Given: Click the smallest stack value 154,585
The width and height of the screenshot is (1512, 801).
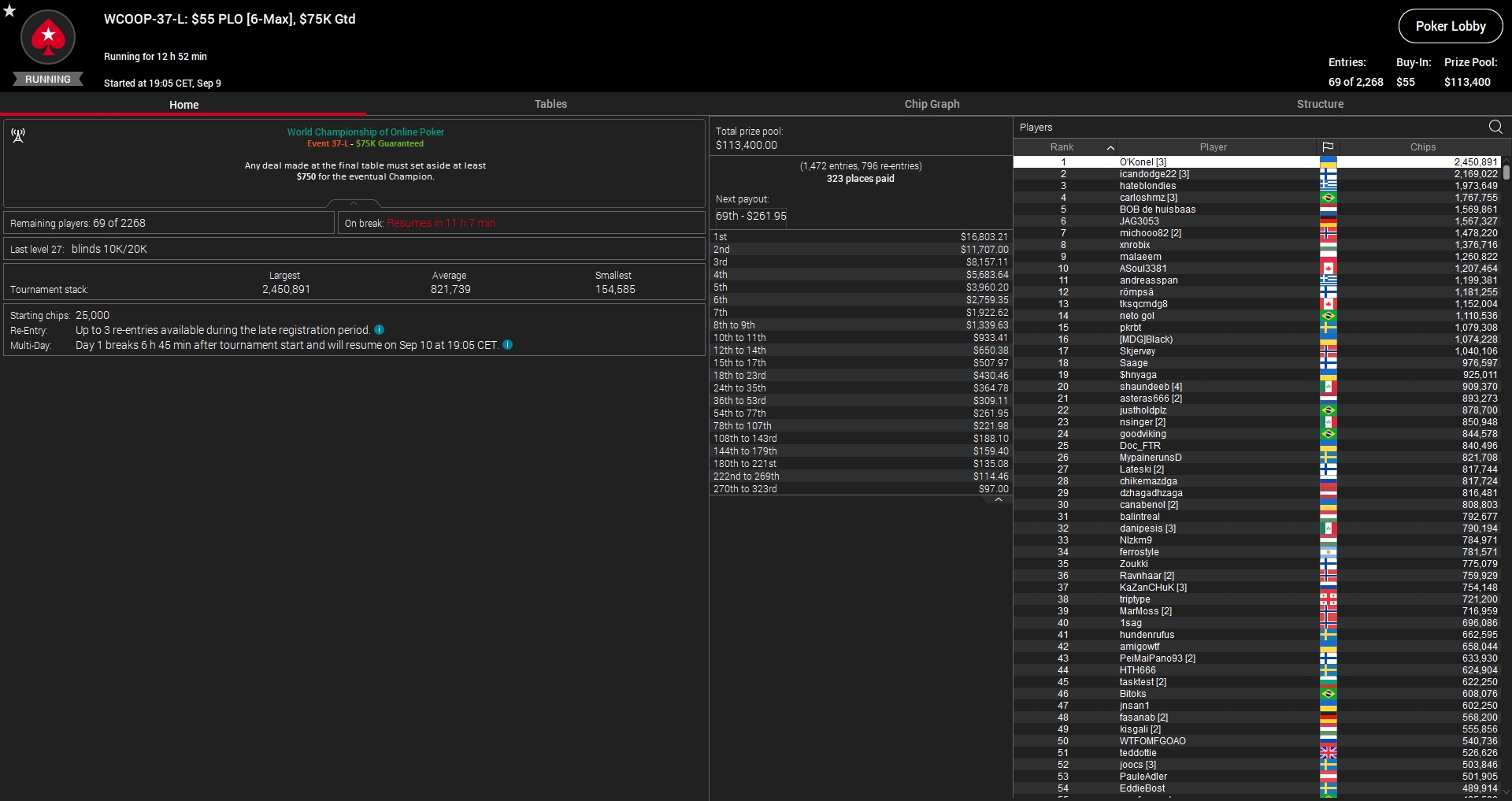Looking at the screenshot, I should 615,289.
